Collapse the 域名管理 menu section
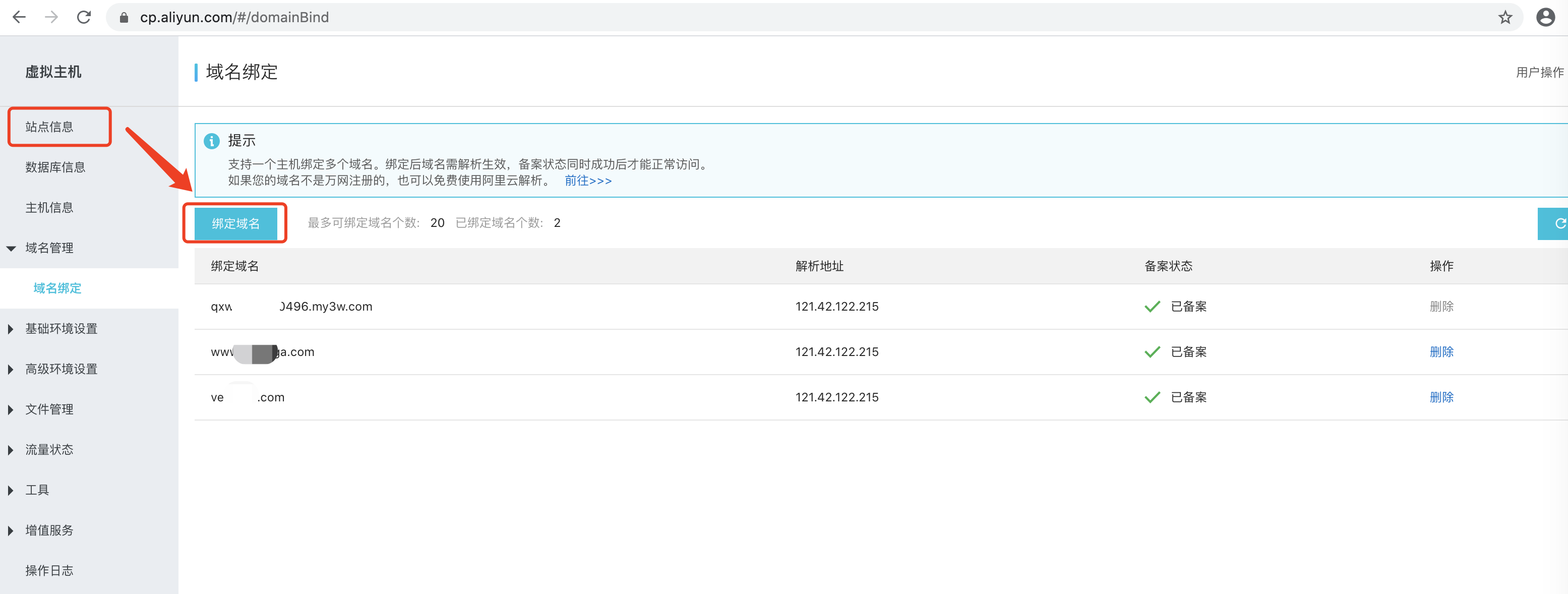This screenshot has height=594, width=1568. (x=49, y=248)
